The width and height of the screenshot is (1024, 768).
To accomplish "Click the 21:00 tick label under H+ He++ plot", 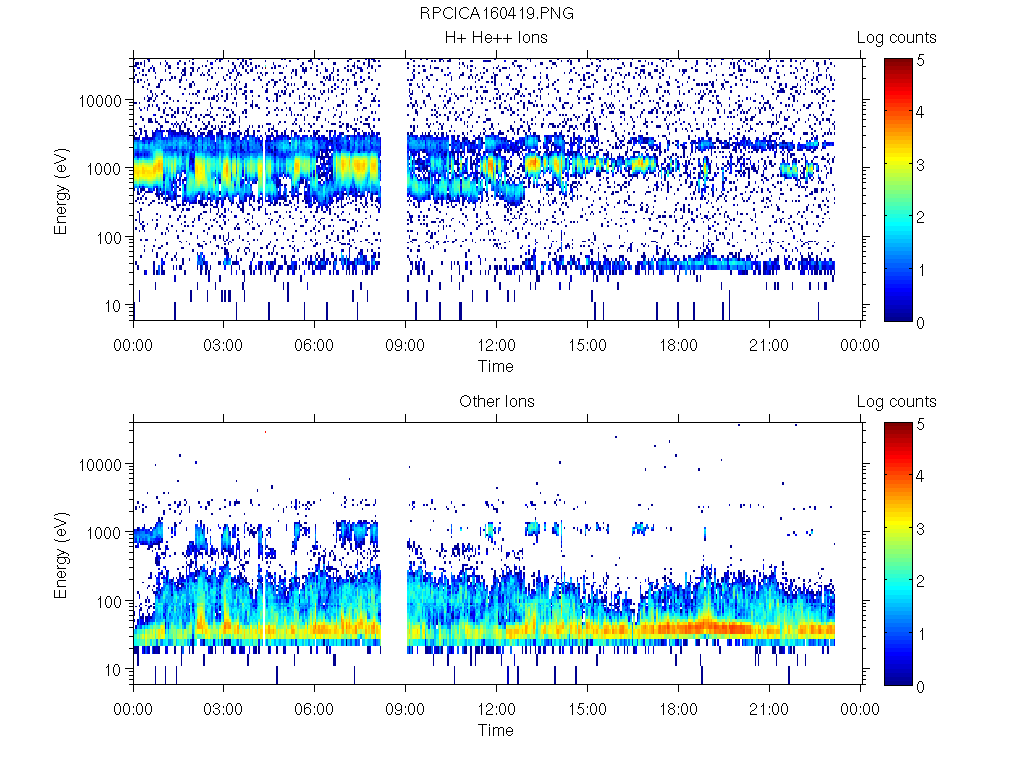I will 769,345.
